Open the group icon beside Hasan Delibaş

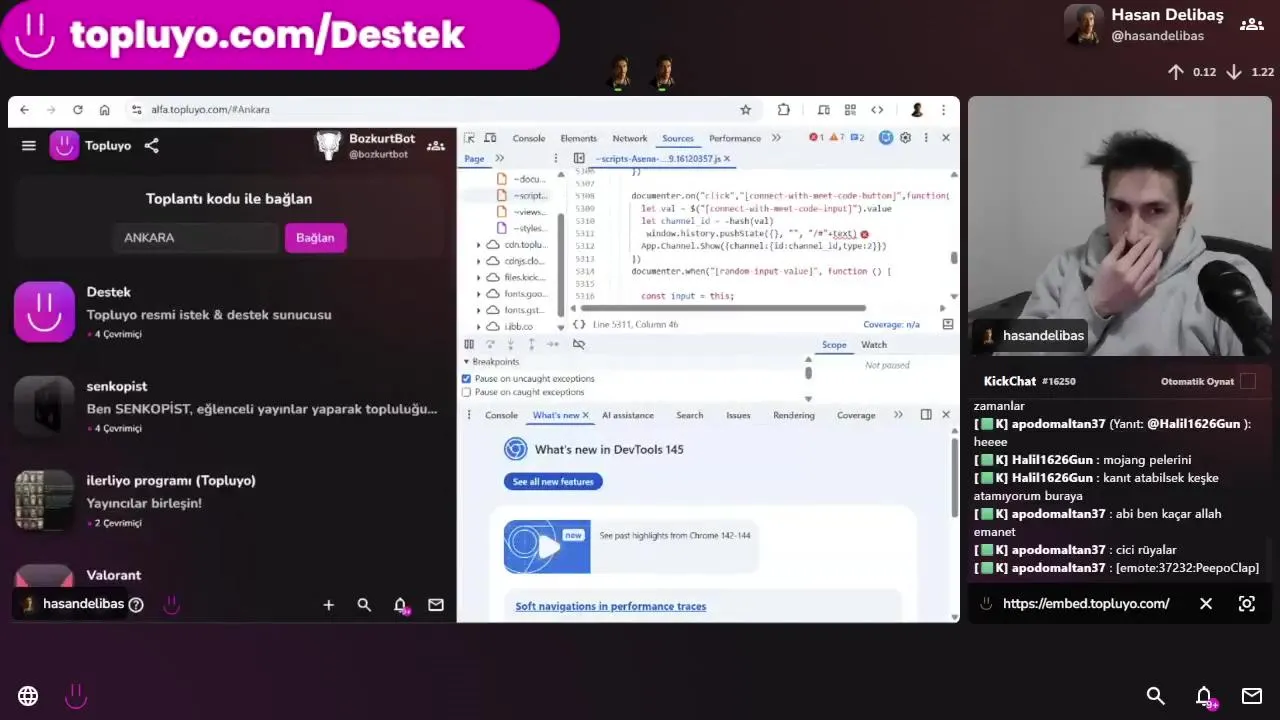click(x=1251, y=24)
